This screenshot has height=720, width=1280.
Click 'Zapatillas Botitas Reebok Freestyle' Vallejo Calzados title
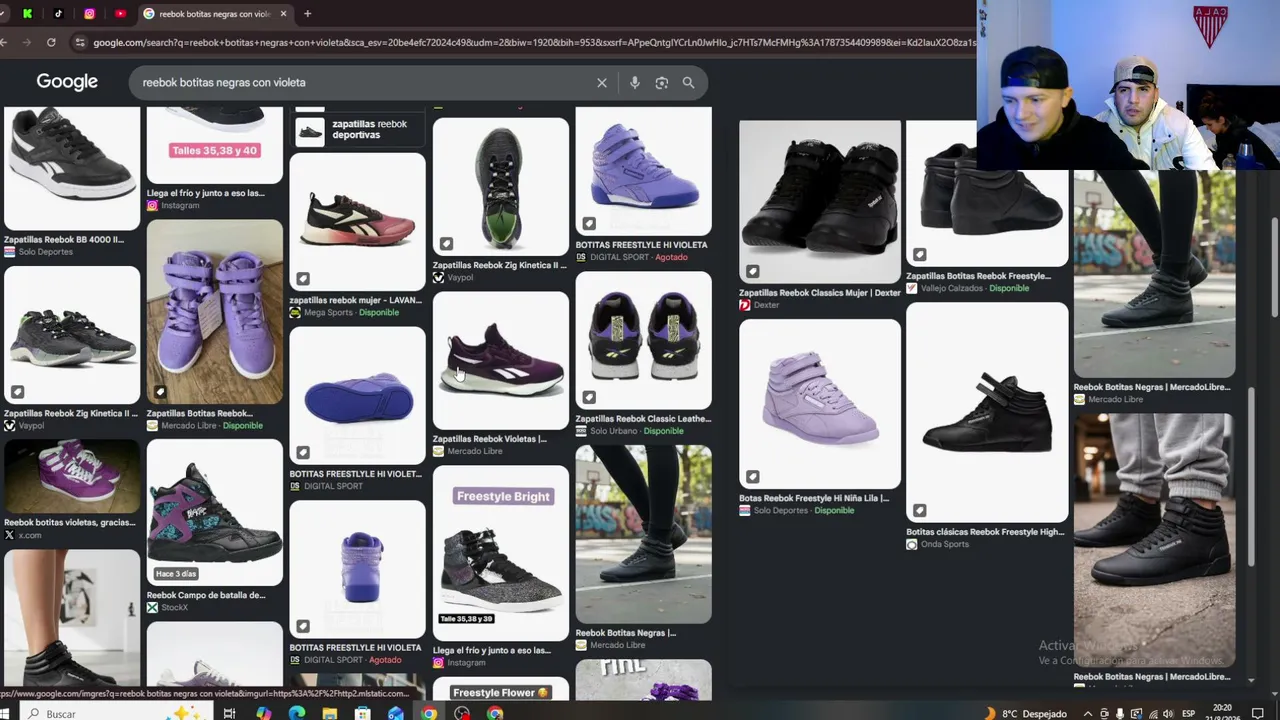978,276
